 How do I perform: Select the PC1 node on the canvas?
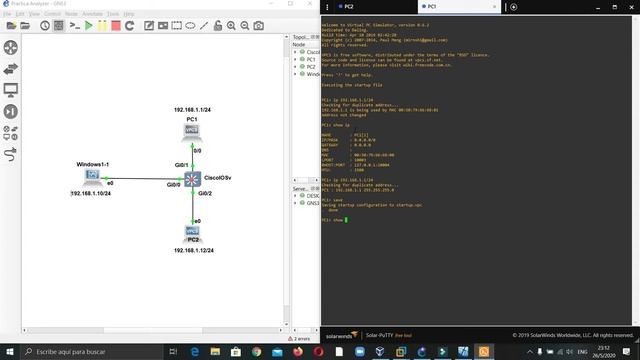[x=192, y=132]
